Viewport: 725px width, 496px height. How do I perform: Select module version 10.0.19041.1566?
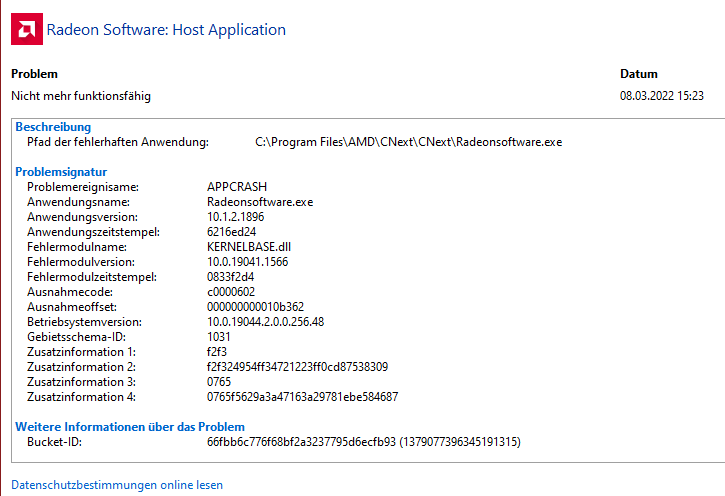247,262
